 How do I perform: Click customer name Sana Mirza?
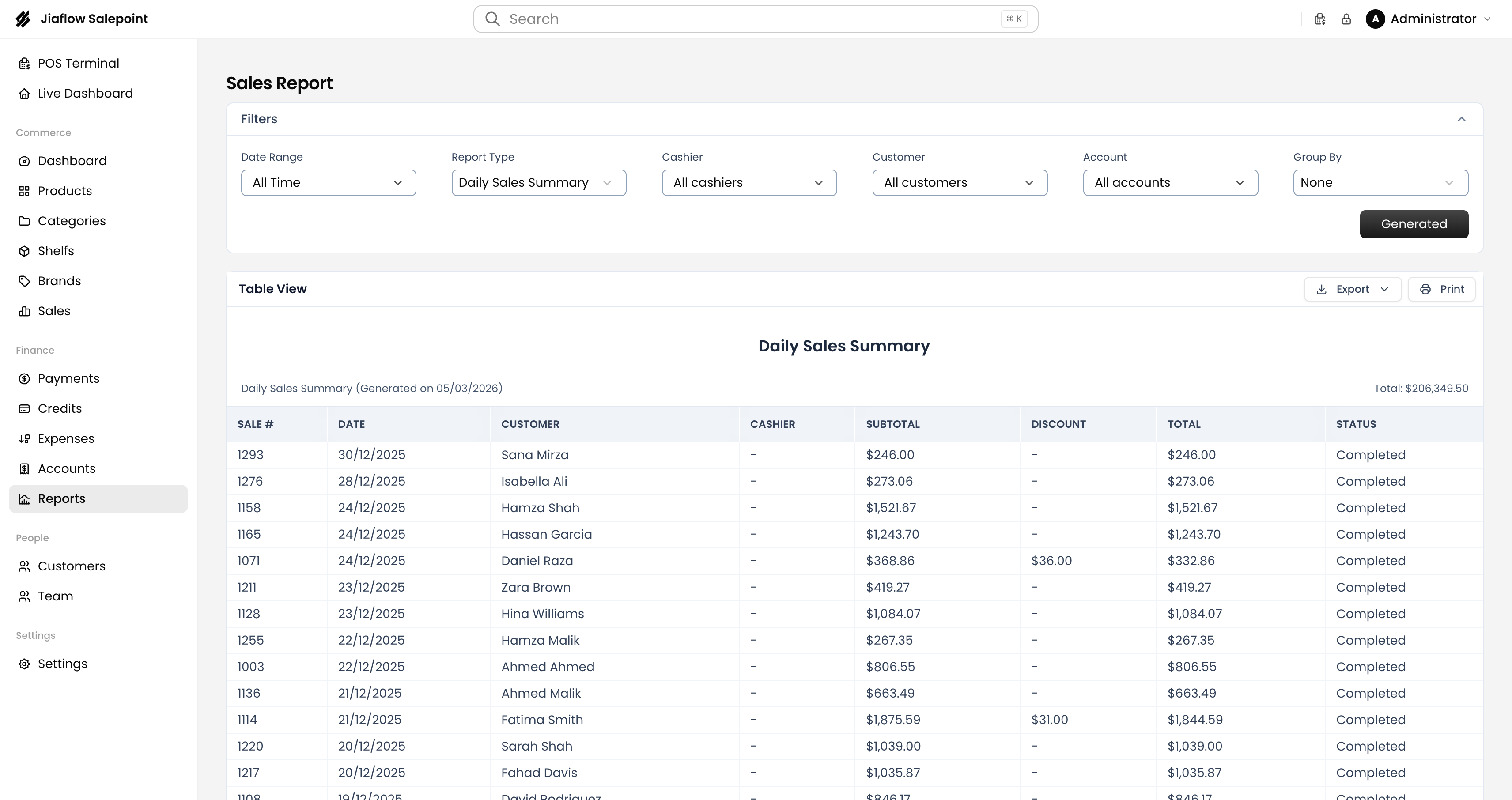[x=535, y=455]
